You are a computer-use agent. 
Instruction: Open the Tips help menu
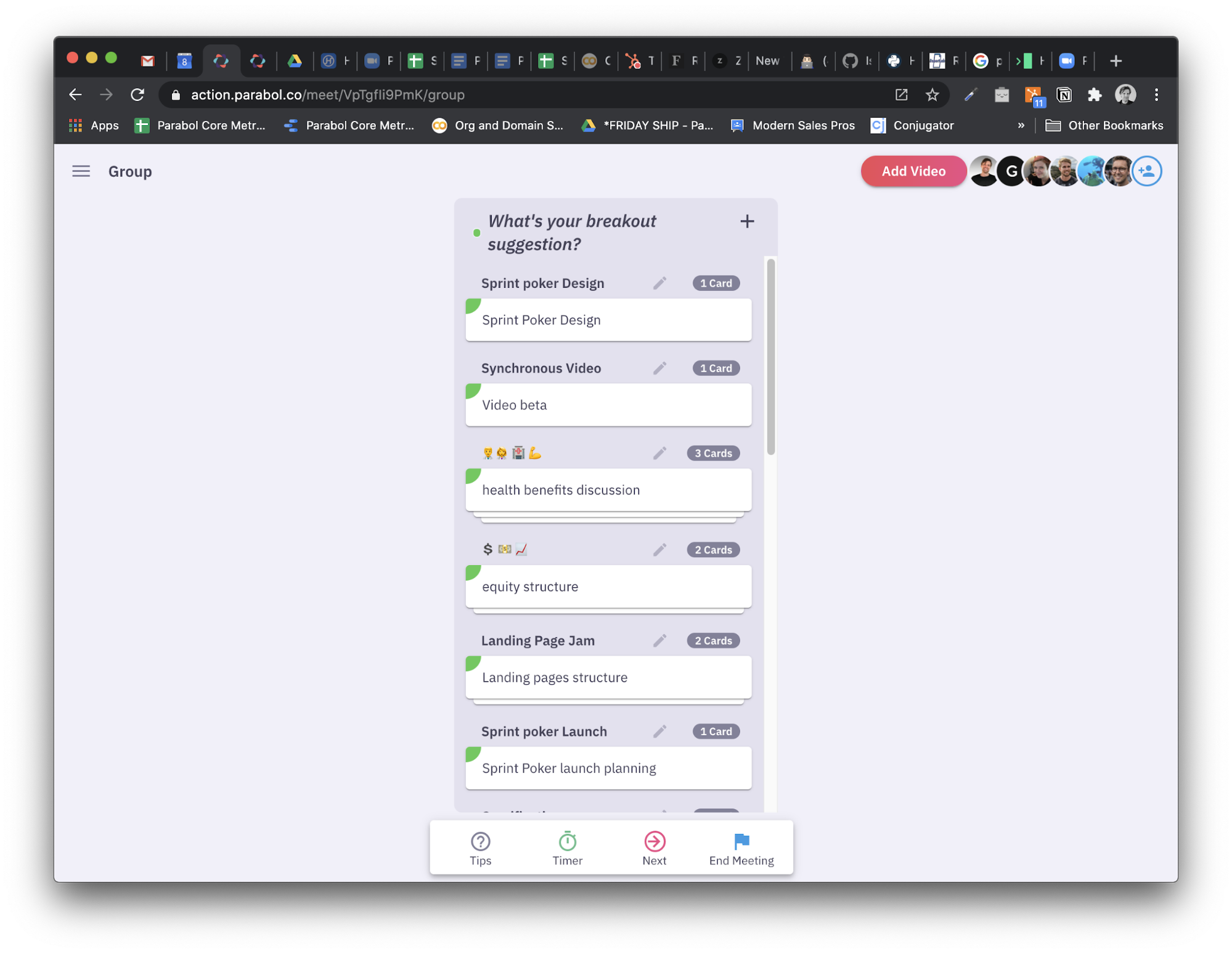(x=481, y=848)
